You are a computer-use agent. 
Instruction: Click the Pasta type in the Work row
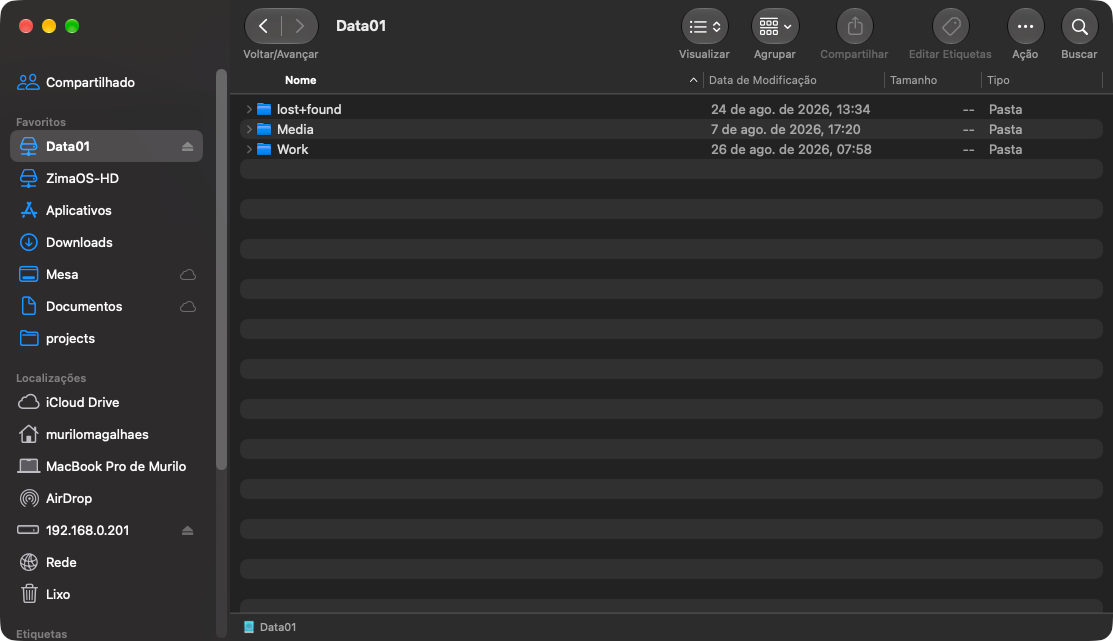(1005, 149)
